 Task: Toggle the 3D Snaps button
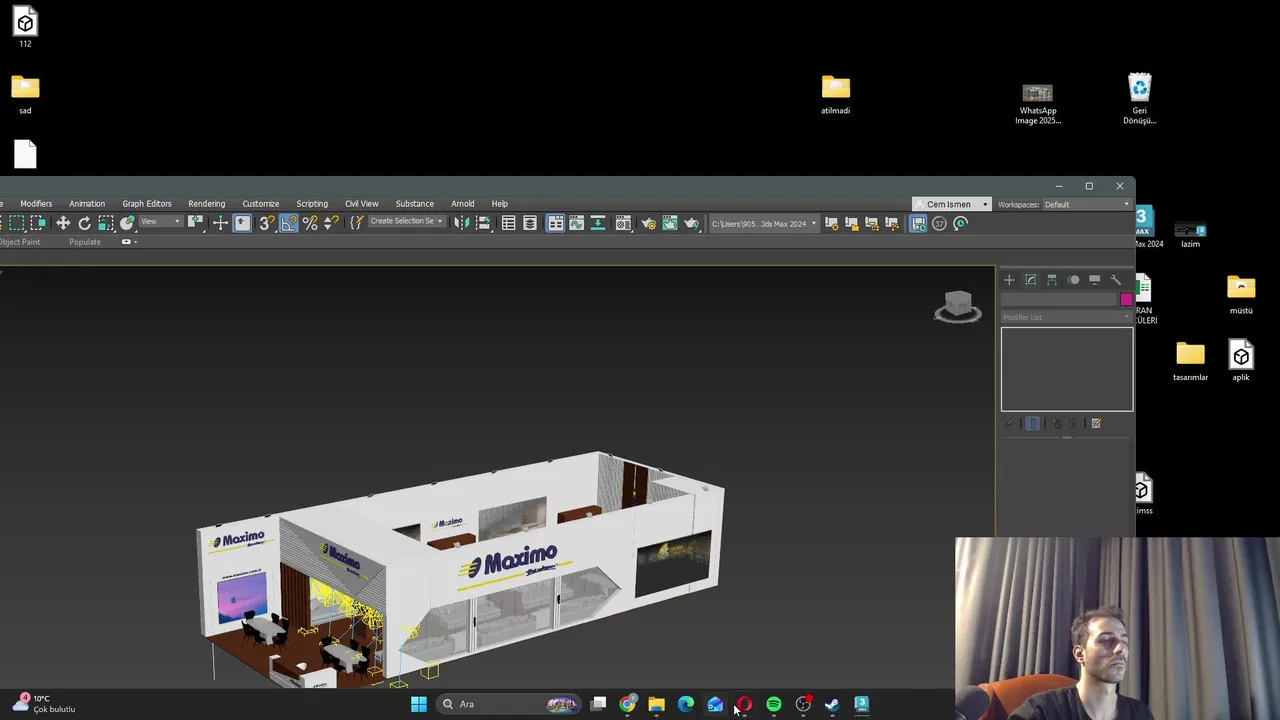tap(267, 223)
